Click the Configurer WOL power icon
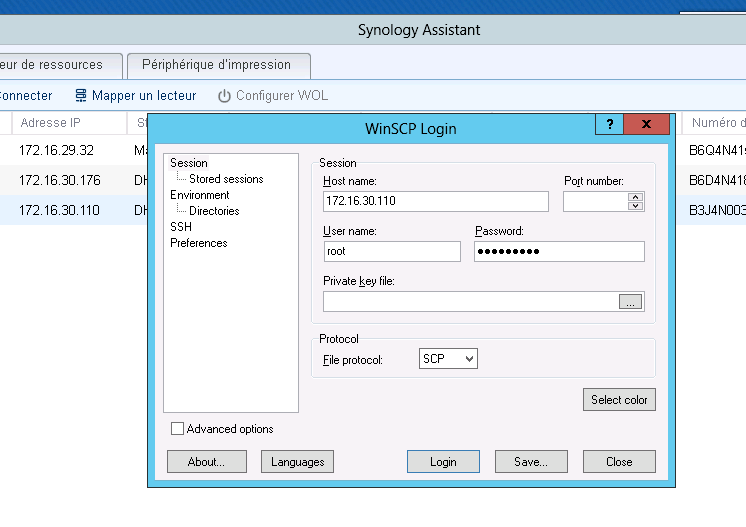Screen dimensions: 746x527 pos(224,96)
